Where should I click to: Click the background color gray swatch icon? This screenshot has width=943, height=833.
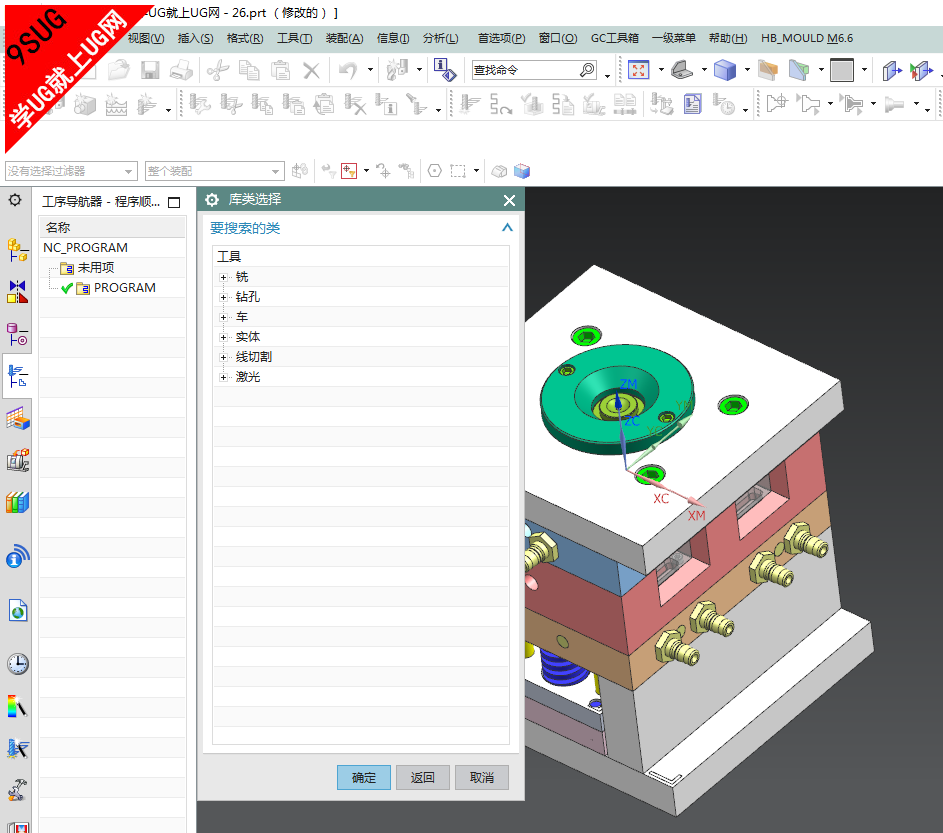pos(841,70)
